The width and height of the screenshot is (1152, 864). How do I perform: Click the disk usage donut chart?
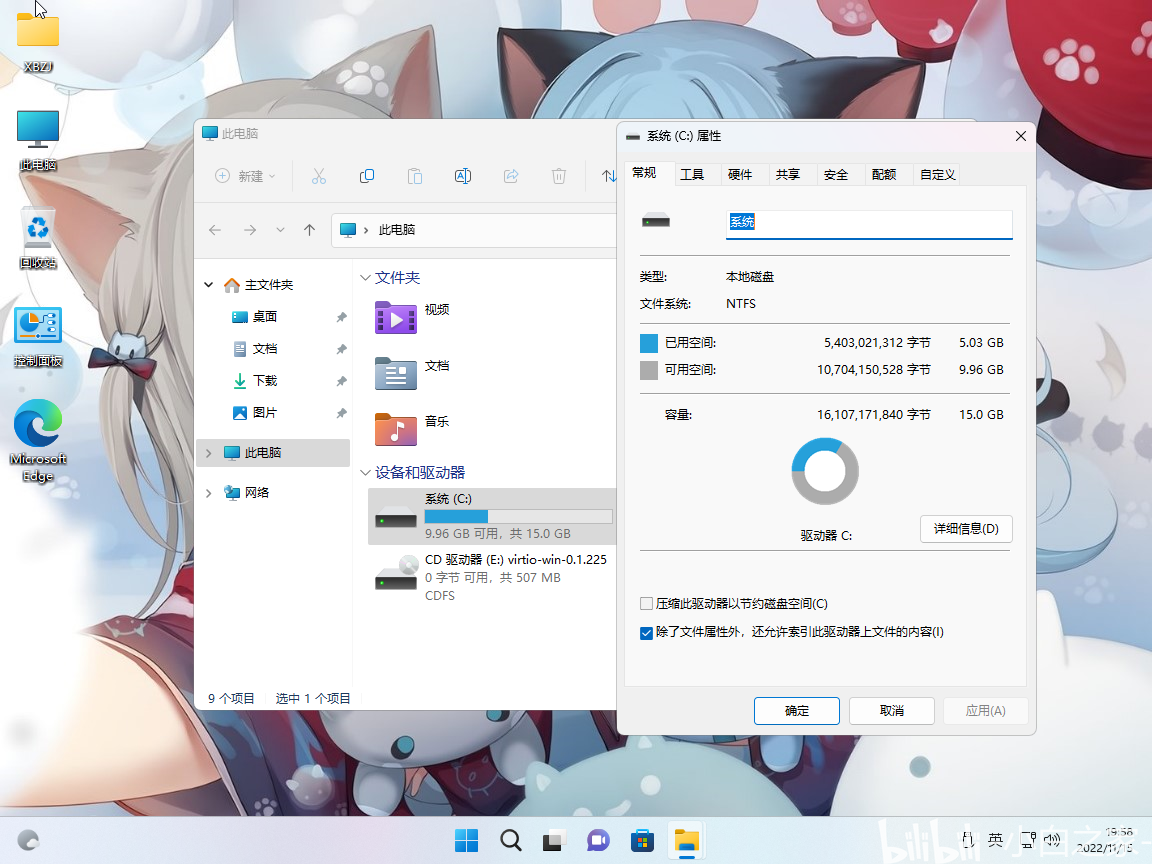tap(825, 471)
